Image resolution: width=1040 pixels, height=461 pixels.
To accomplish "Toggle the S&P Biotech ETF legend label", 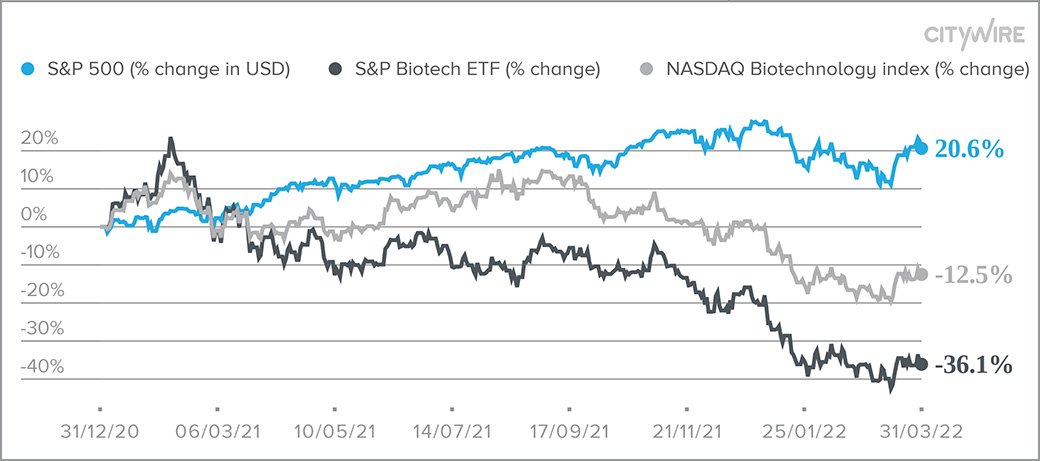I will point(474,70).
